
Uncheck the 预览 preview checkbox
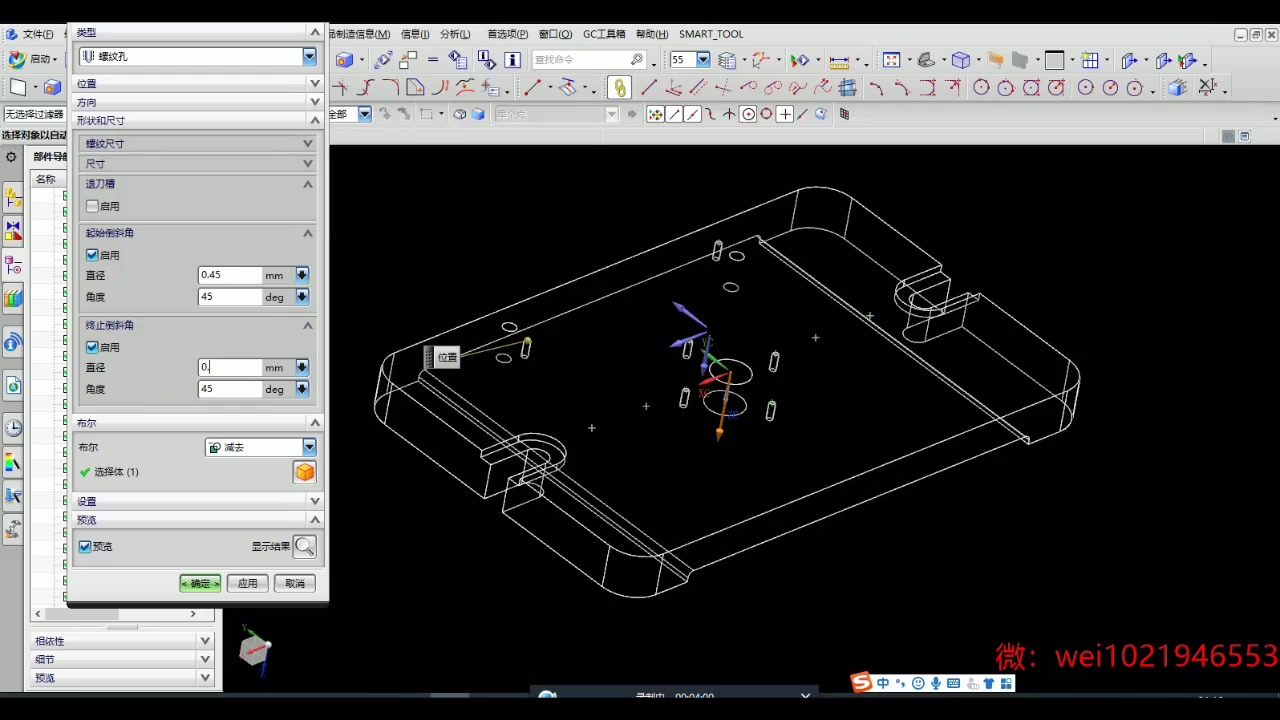(x=85, y=546)
